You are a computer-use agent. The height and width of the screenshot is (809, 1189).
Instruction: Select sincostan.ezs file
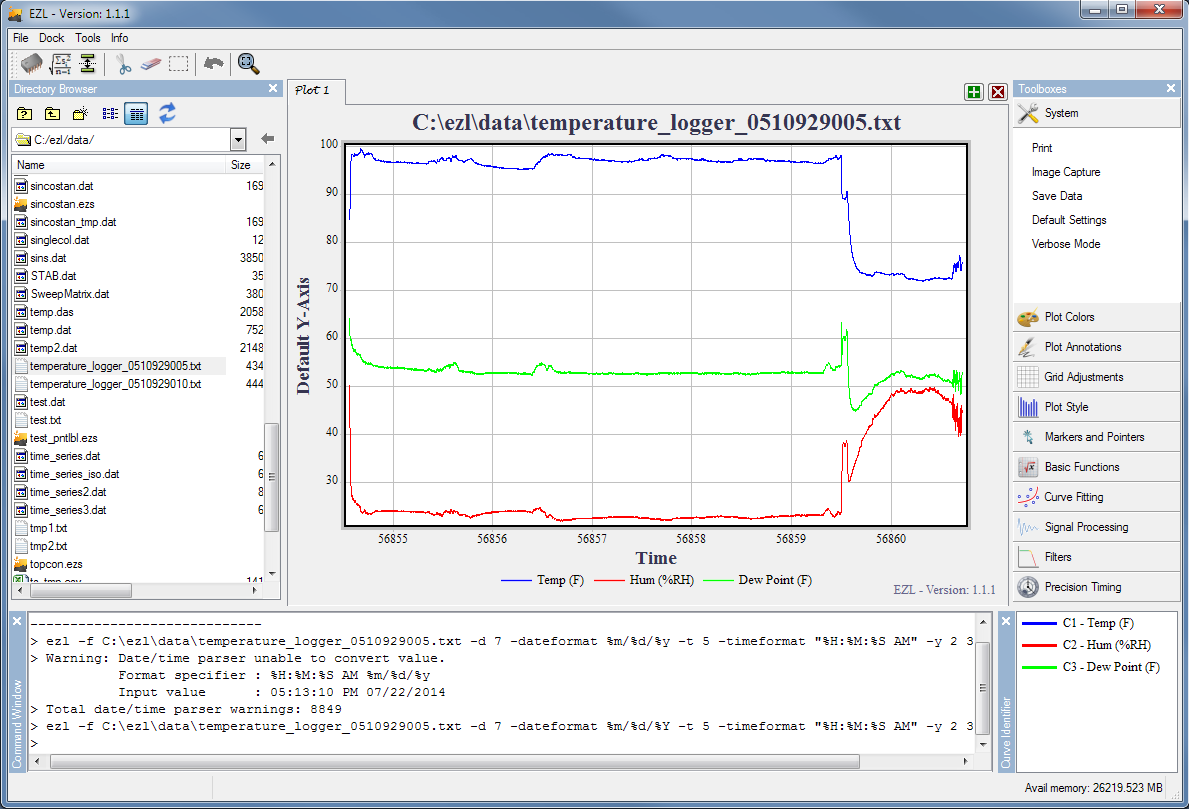pyautogui.click(x=62, y=204)
